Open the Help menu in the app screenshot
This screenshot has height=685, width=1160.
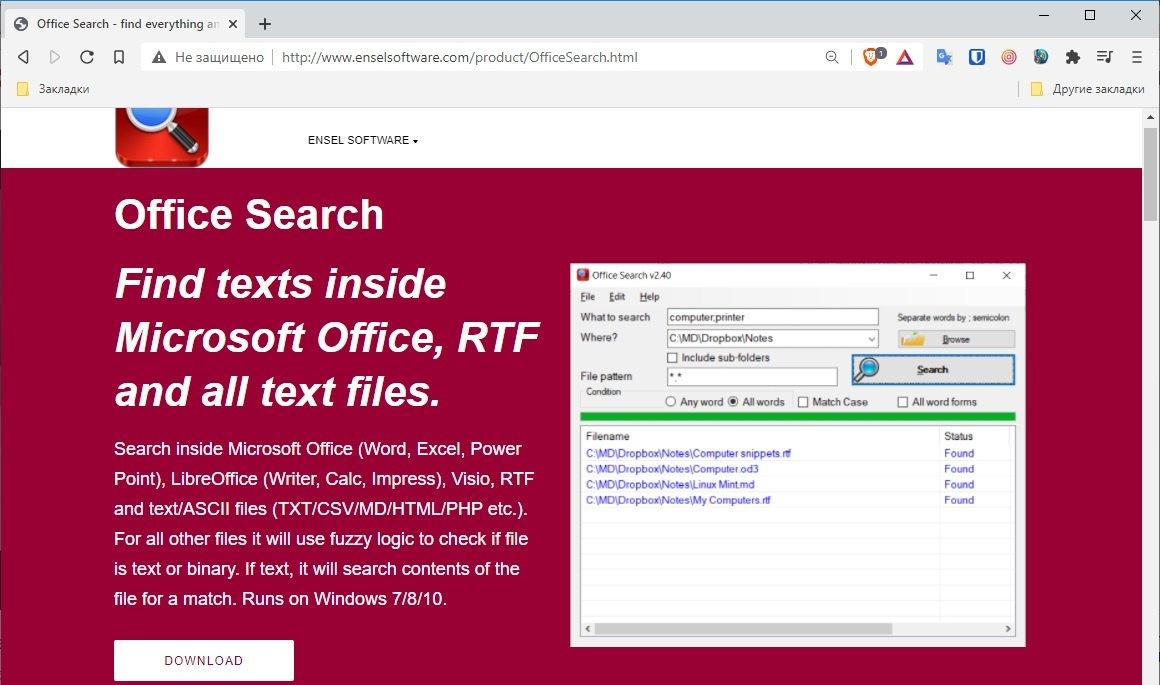[x=650, y=297]
